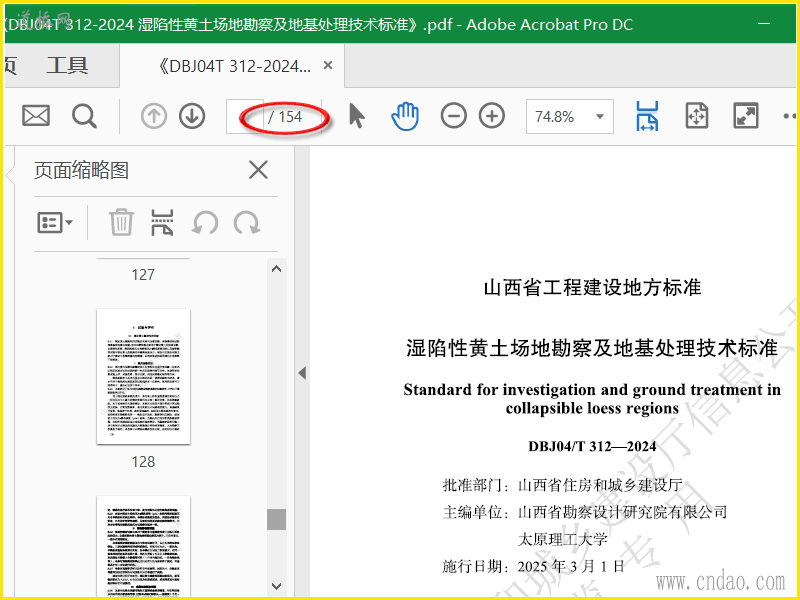The image size is (800, 600).
Task: Click the text 山西省住房和城乡建设厅
Action: [601, 485]
